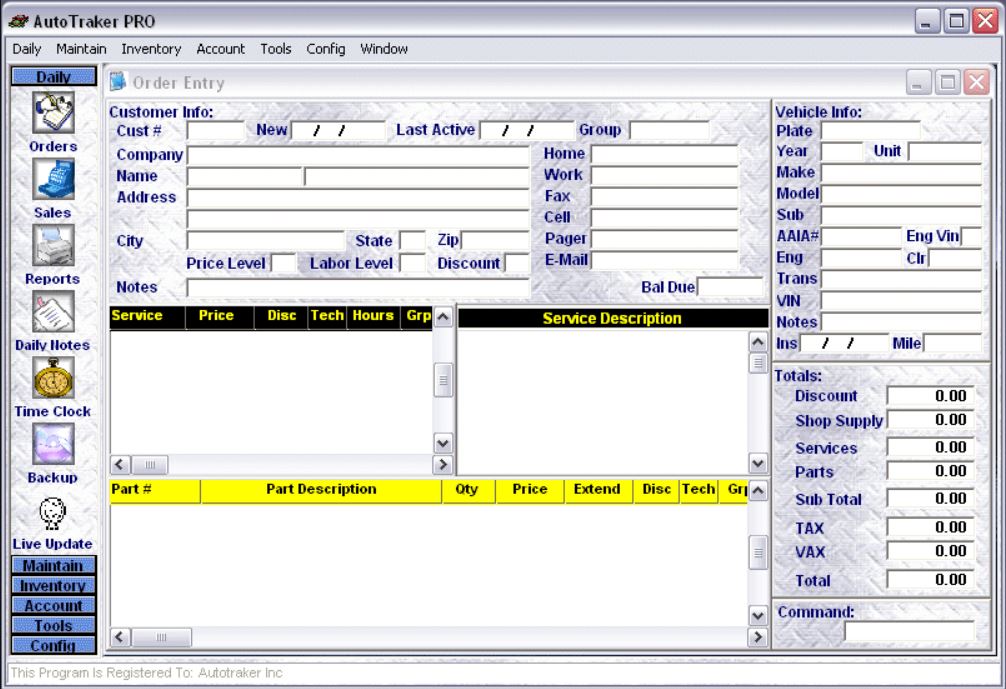Screen dimensions: 1006x689
Task: Open the Daily menu
Action: pyautogui.click(x=27, y=48)
